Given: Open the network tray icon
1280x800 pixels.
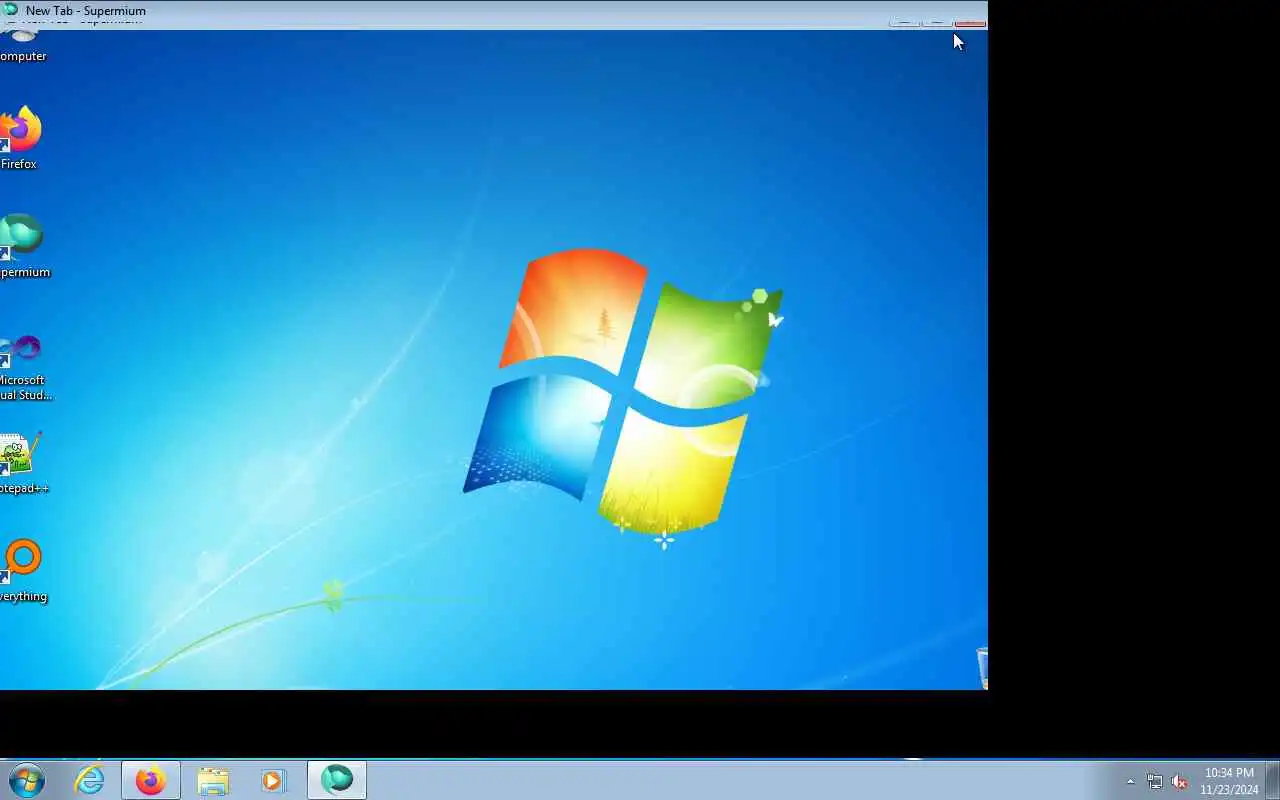Looking at the screenshot, I should pyautogui.click(x=1155, y=781).
